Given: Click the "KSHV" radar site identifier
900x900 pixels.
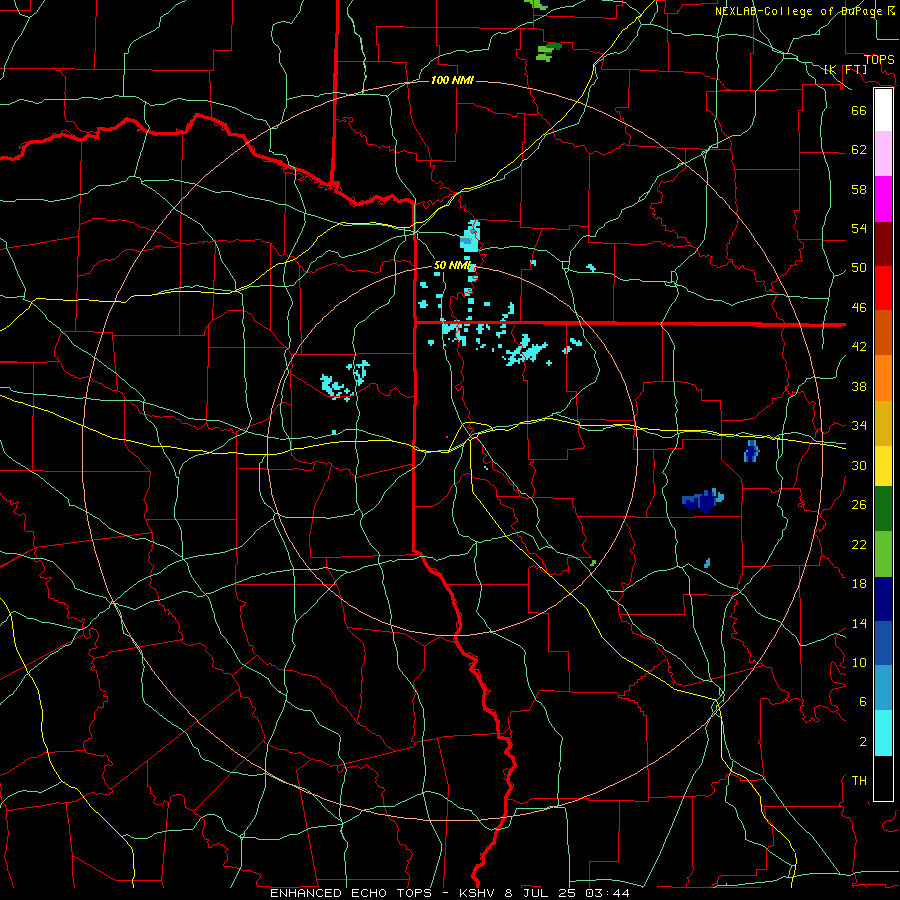Looking at the screenshot, I should [479, 893].
